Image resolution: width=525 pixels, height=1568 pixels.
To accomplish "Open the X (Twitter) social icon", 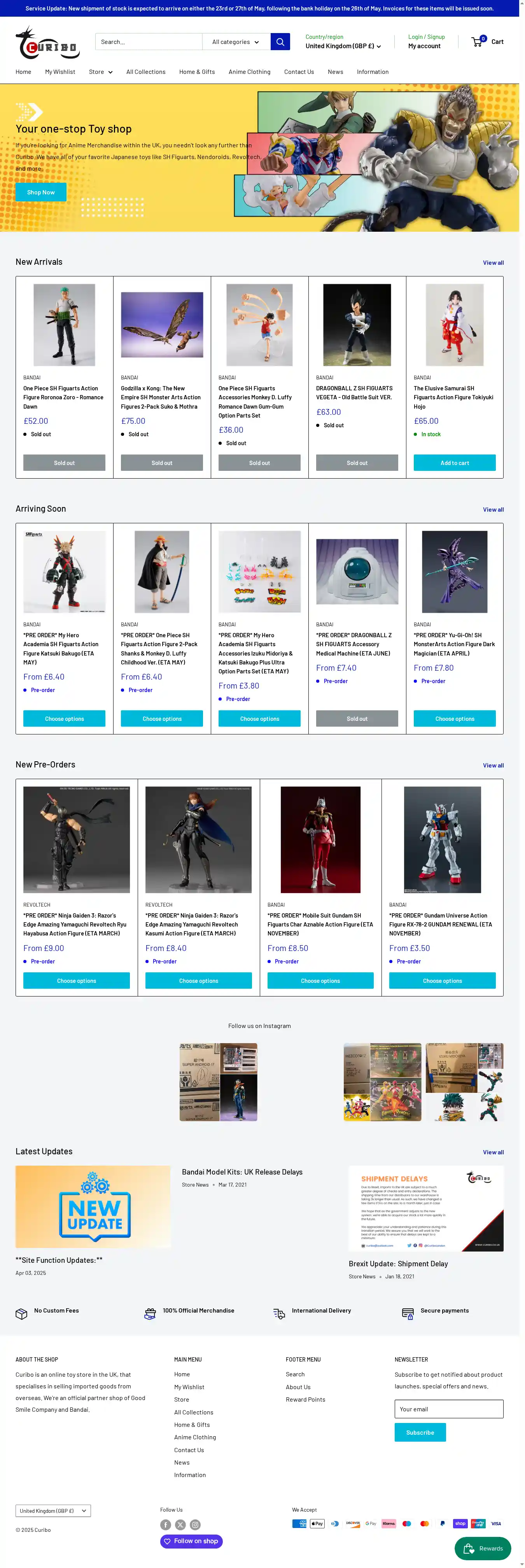I will [x=180, y=1524].
